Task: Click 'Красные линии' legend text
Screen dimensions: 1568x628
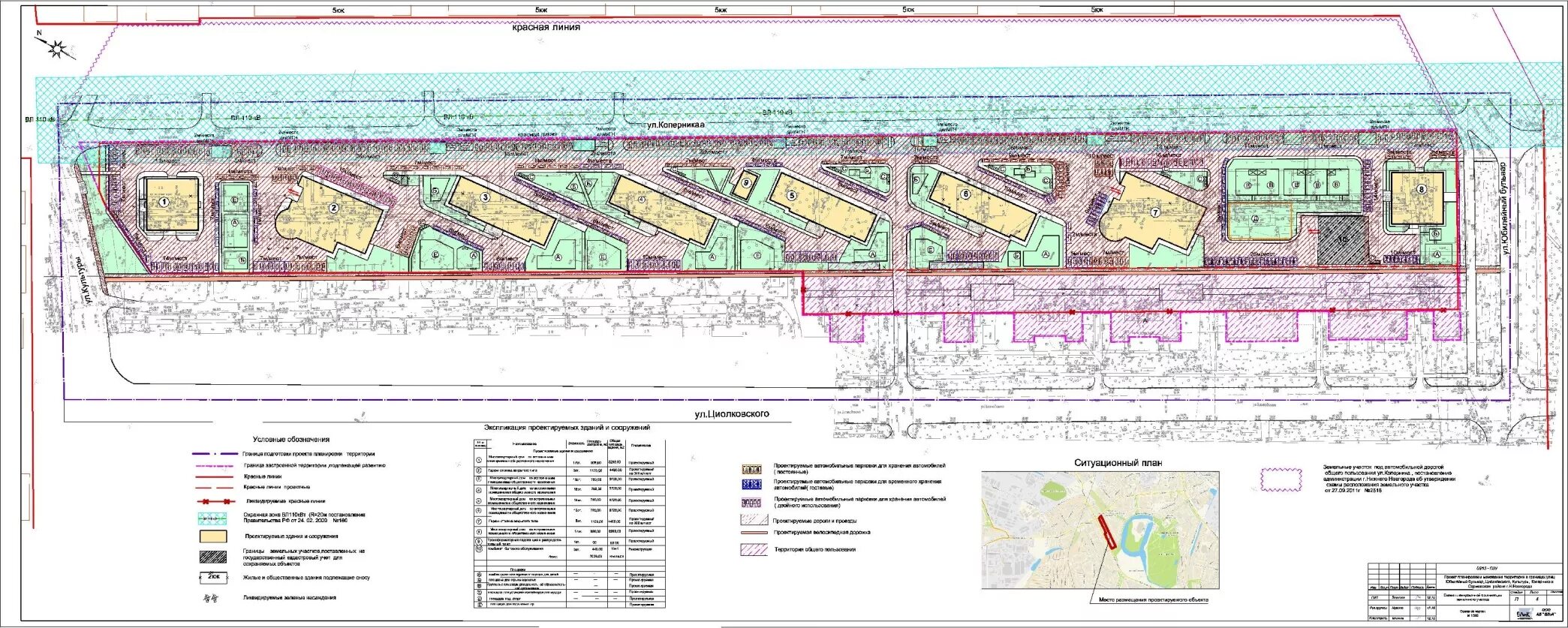Action: tap(263, 477)
